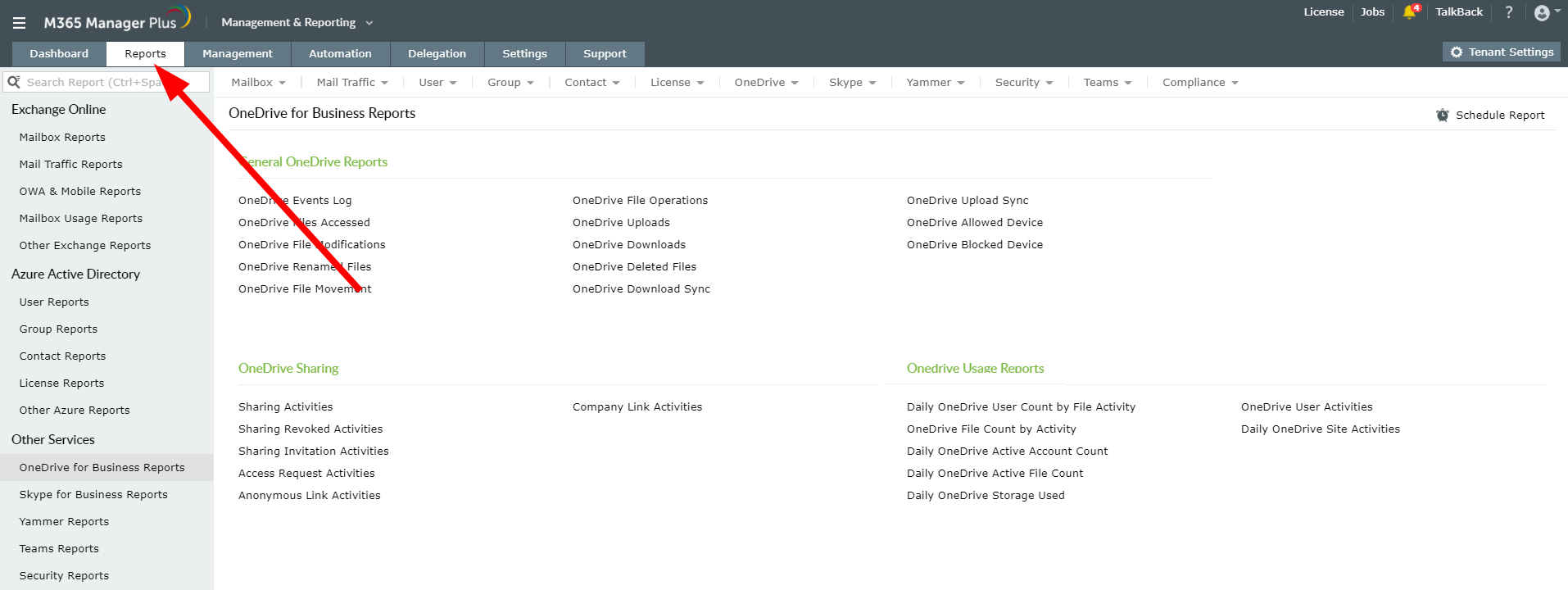This screenshot has width=1568, height=590.
Task: Open the OneDrive Deleted Files report
Action: [x=634, y=267]
